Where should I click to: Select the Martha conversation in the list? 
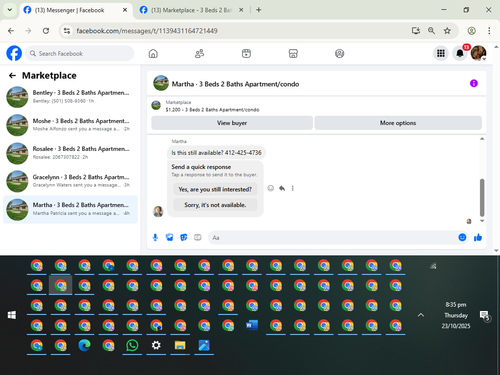(70, 209)
